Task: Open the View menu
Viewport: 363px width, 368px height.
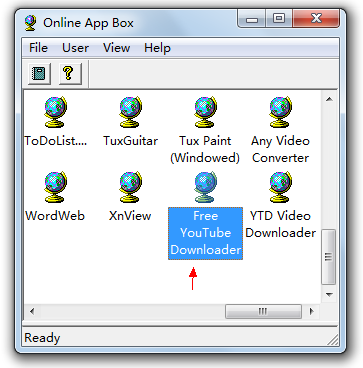Action: [116, 48]
